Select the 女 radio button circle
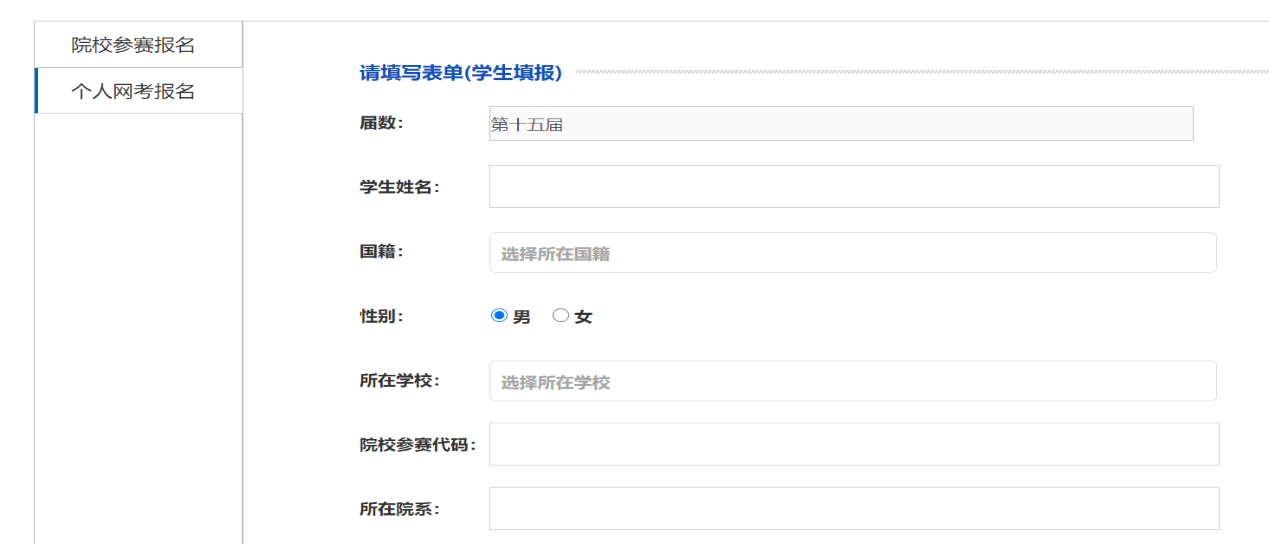This screenshot has width=1269, height=544. pyautogui.click(x=561, y=316)
